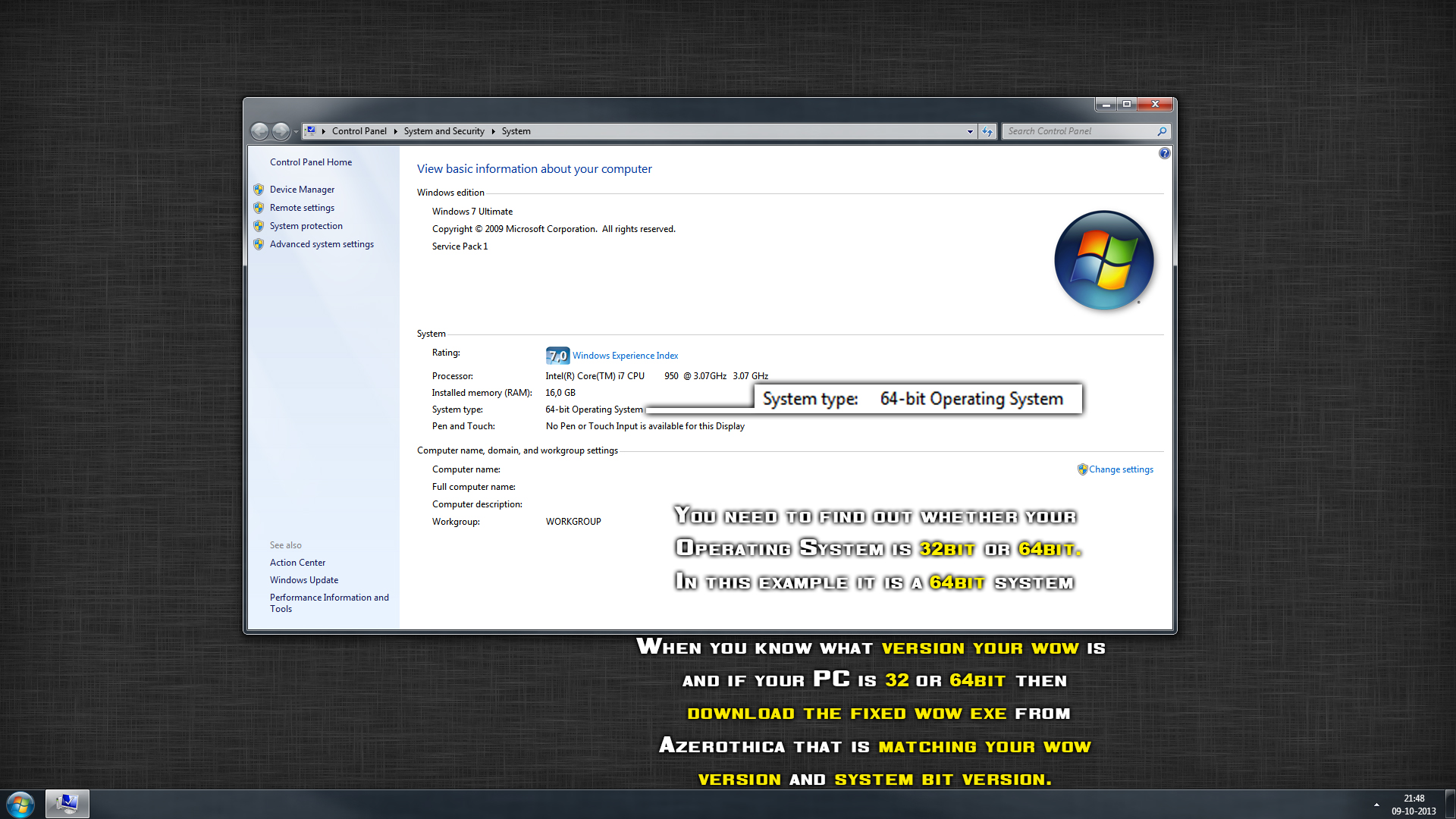Click the search magnifier icon
This screenshot has height=819, width=1456.
coord(1162,131)
